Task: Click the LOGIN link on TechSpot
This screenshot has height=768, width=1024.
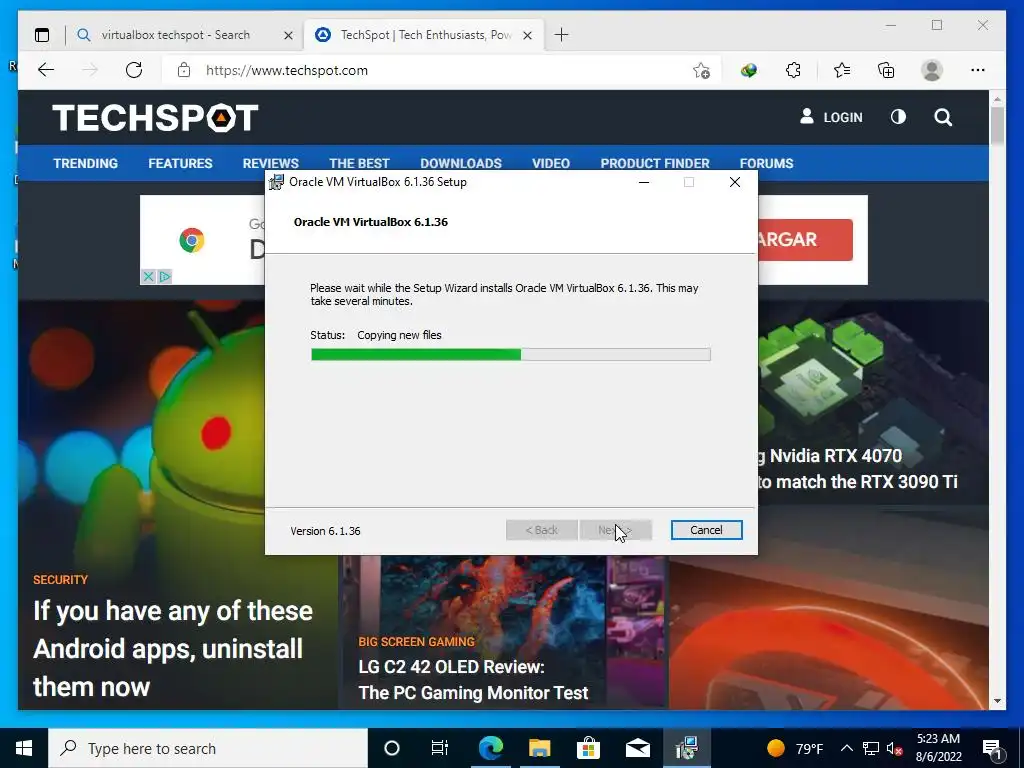Action: pos(831,118)
